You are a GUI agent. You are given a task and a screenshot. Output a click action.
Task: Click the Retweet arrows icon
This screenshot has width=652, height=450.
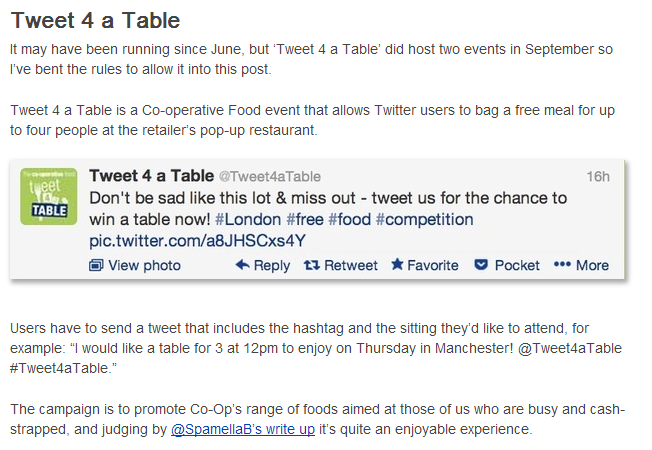311,265
